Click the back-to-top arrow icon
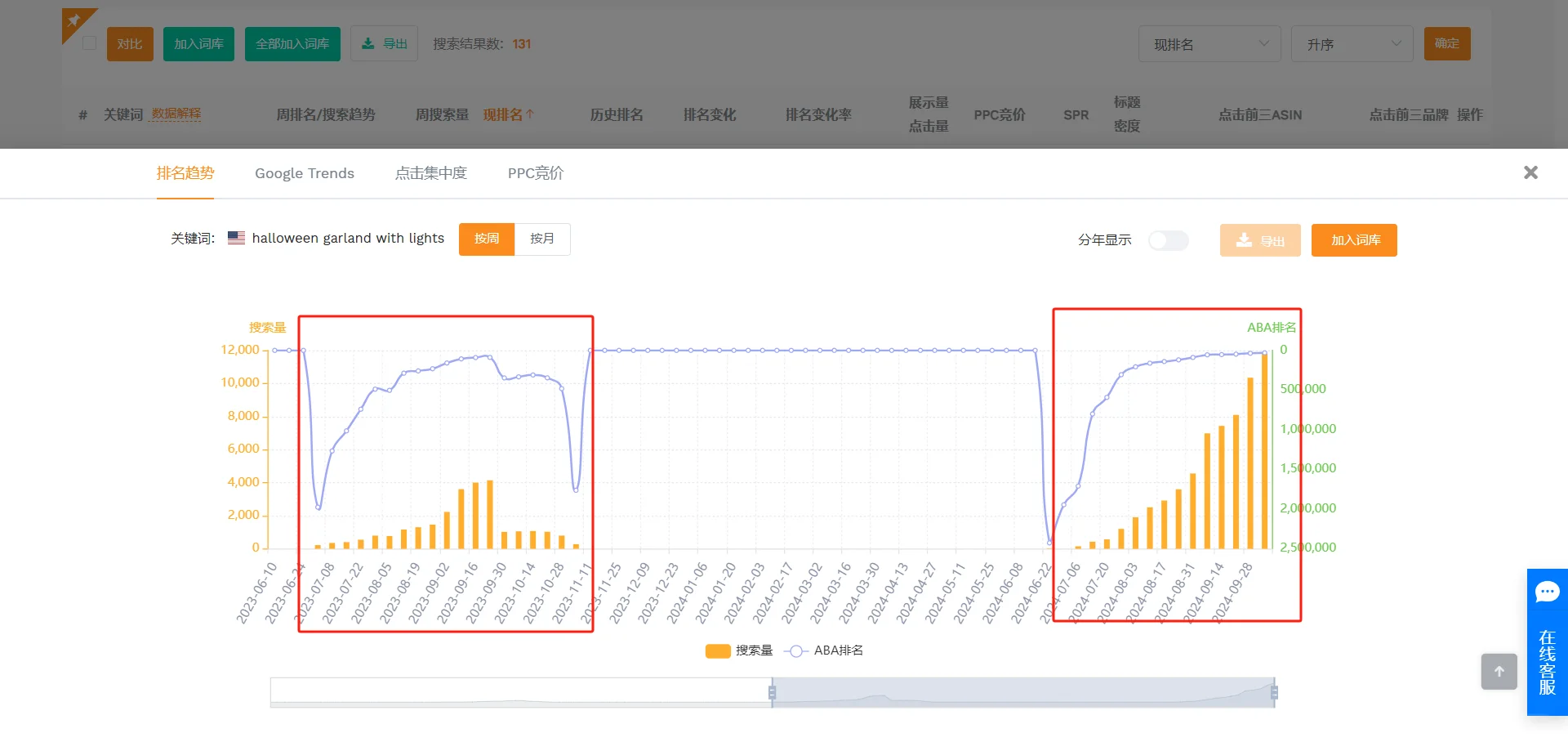Screen dimensions: 1568x751 [1499, 671]
